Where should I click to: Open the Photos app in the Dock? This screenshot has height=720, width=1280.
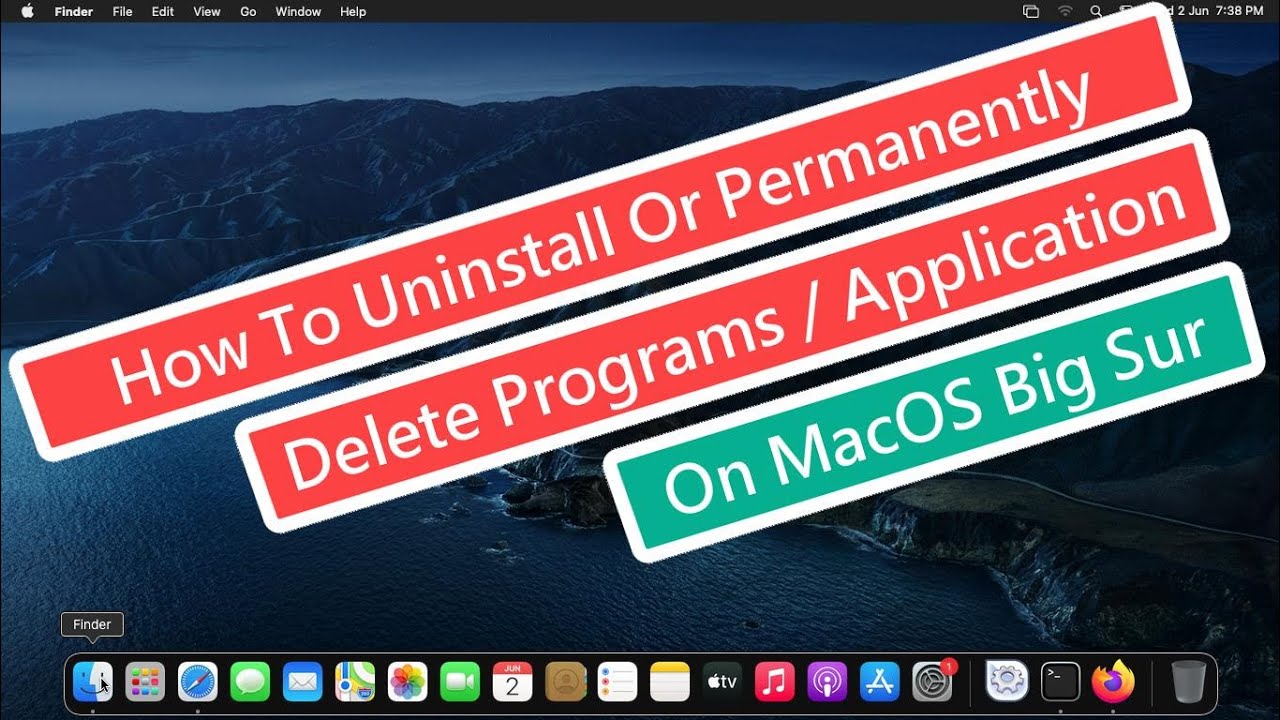[x=408, y=682]
